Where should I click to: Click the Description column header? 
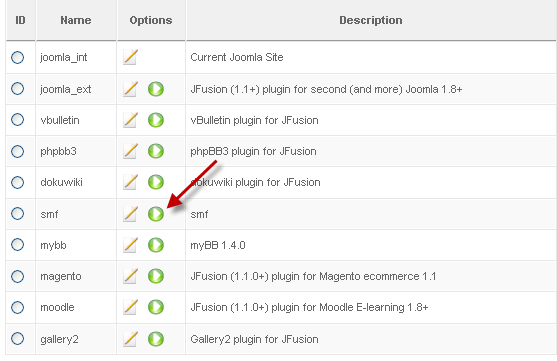(371, 20)
